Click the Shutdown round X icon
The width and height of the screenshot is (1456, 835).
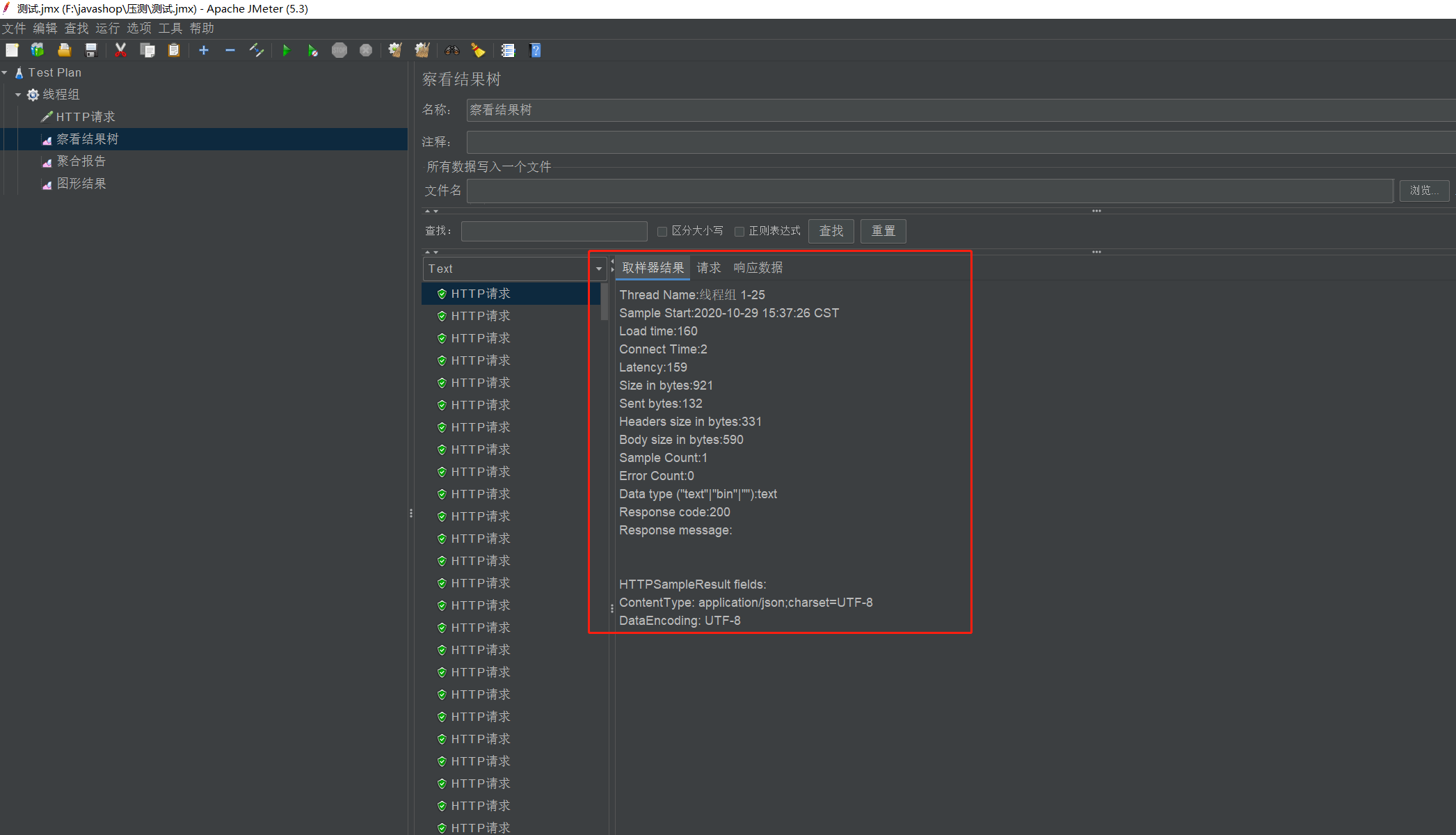point(366,50)
